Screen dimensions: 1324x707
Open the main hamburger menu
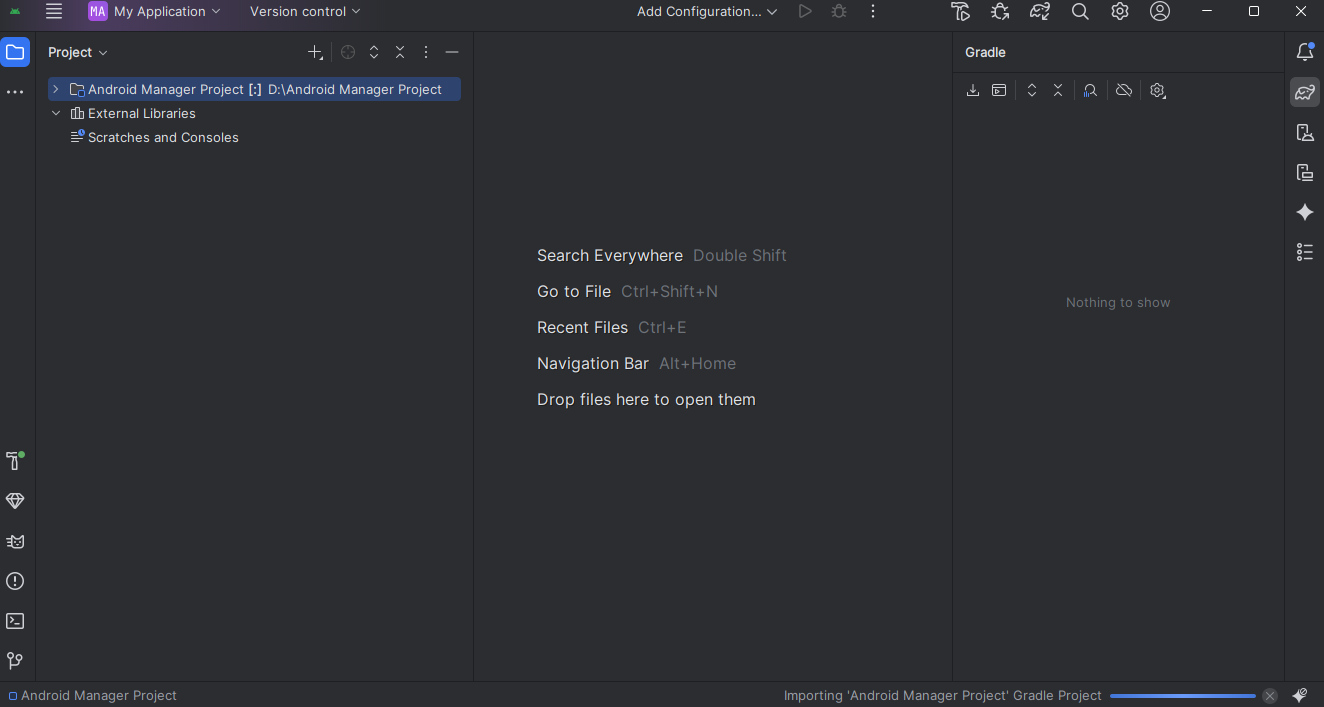click(54, 12)
